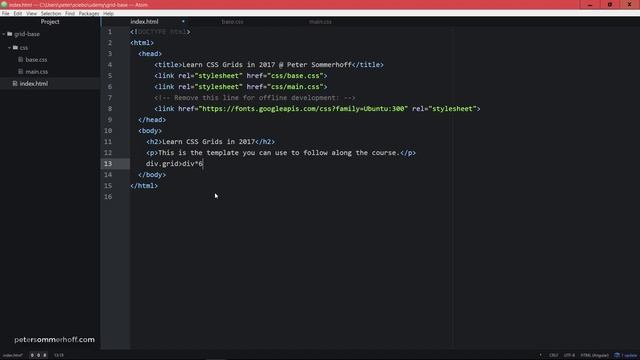Change UTF-8 encoding in status bar
This screenshot has width=640, height=360.
point(569,356)
